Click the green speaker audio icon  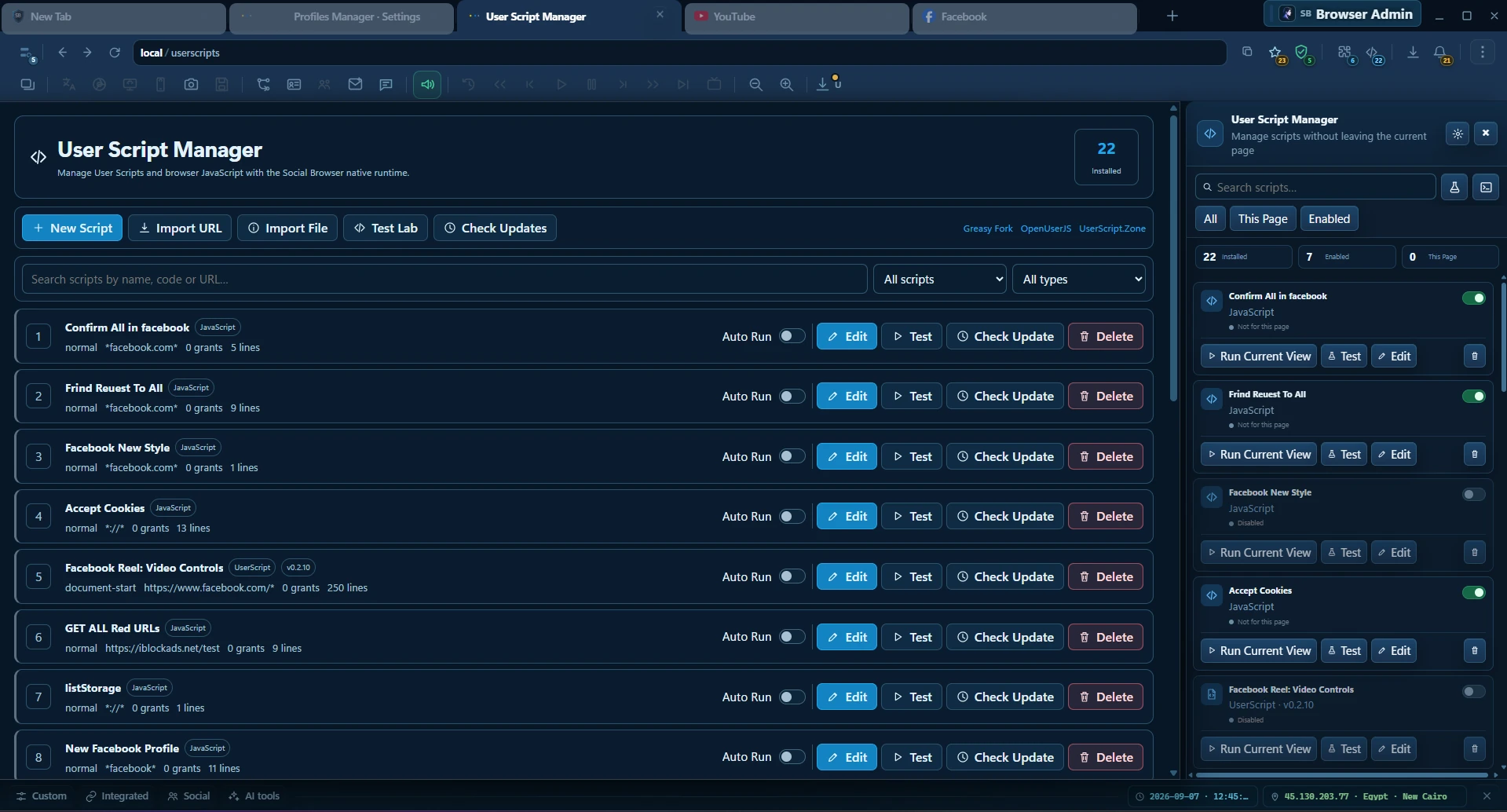tap(427, 85)
